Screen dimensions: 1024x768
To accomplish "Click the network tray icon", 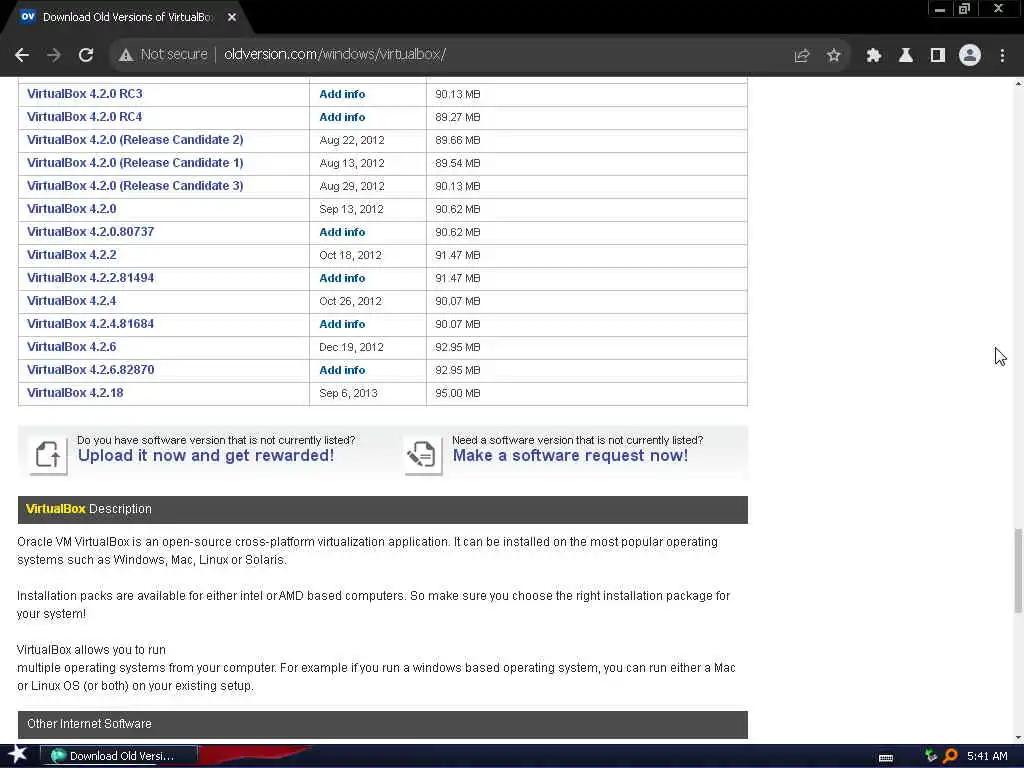I will (x=931, y=756).
